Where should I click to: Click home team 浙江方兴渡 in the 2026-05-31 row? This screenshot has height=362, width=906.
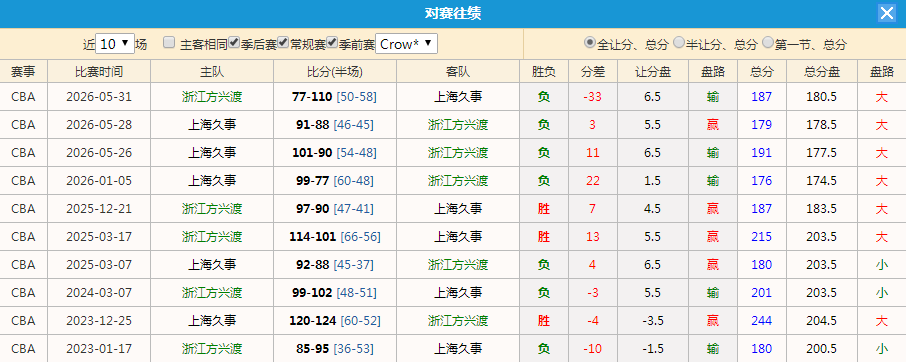pos(212,96)
